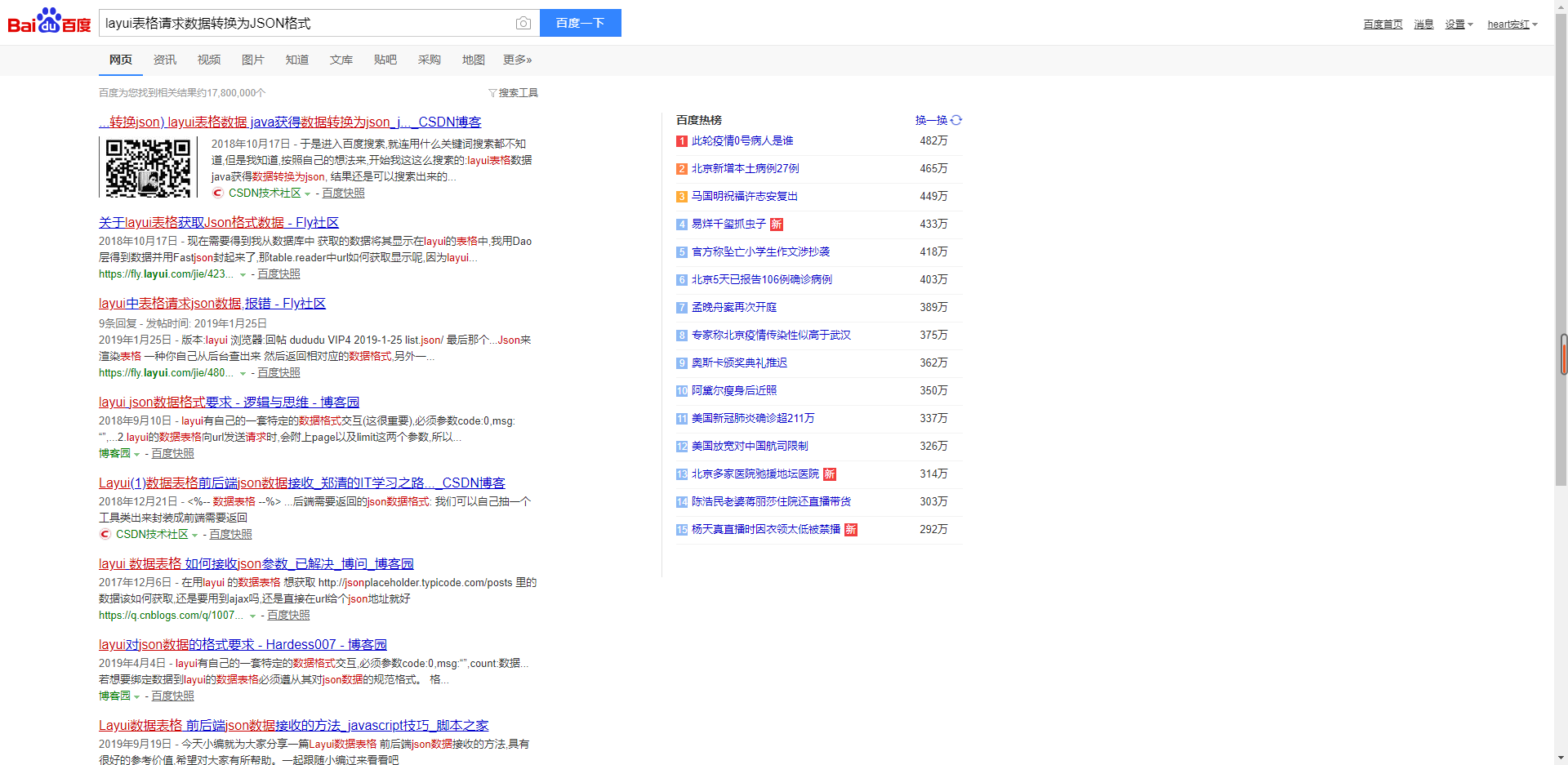This screenshot has width=1568, height=765.
Task: Click inside the search input field
Action: pyautogui.click(x=310, y=23)
